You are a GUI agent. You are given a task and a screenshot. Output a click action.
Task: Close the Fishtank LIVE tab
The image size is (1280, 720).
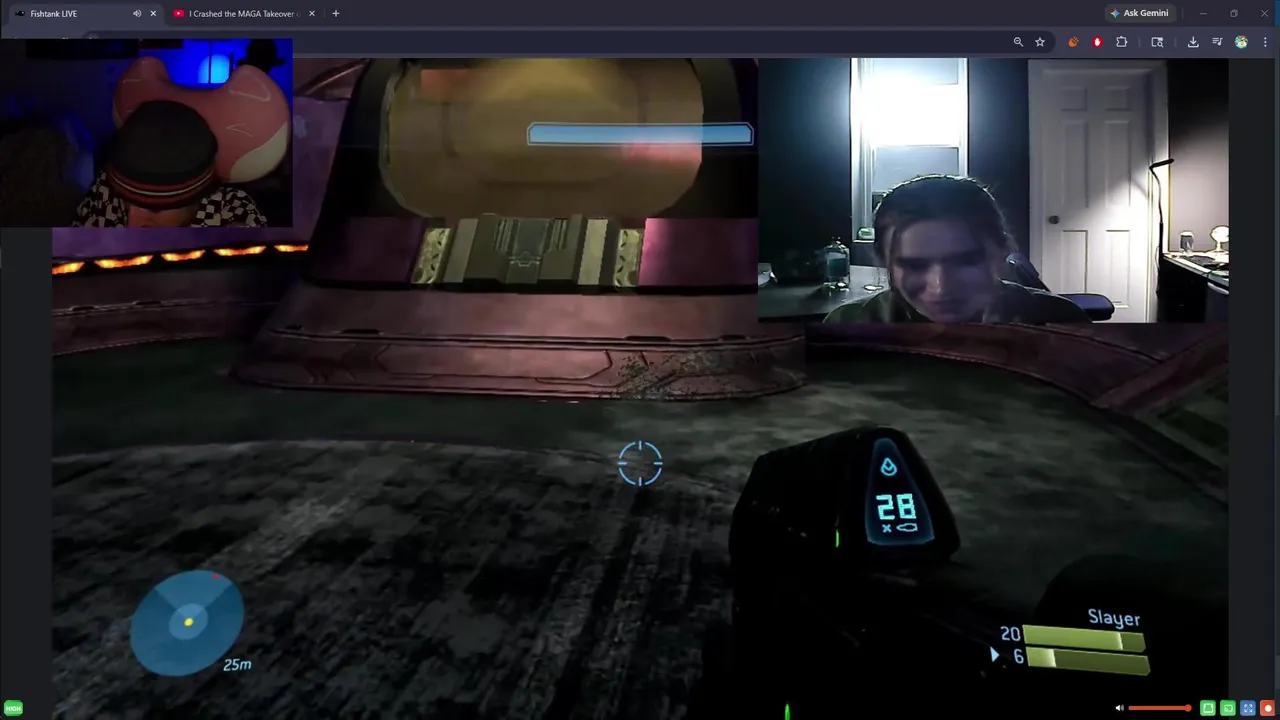click(153, 14)
